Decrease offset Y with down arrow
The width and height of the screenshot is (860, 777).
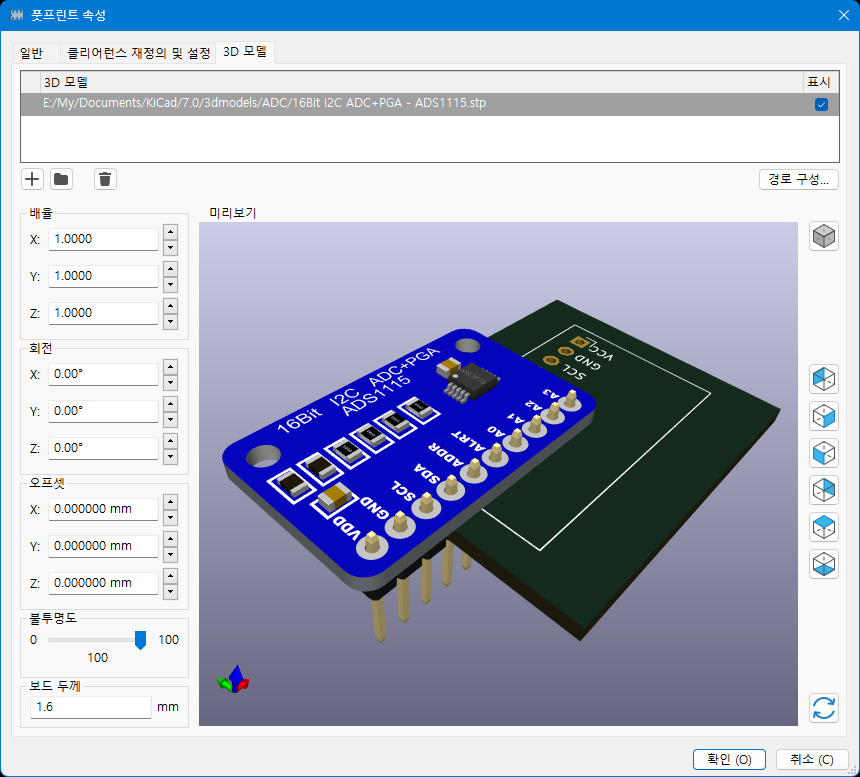click(171, 554)
